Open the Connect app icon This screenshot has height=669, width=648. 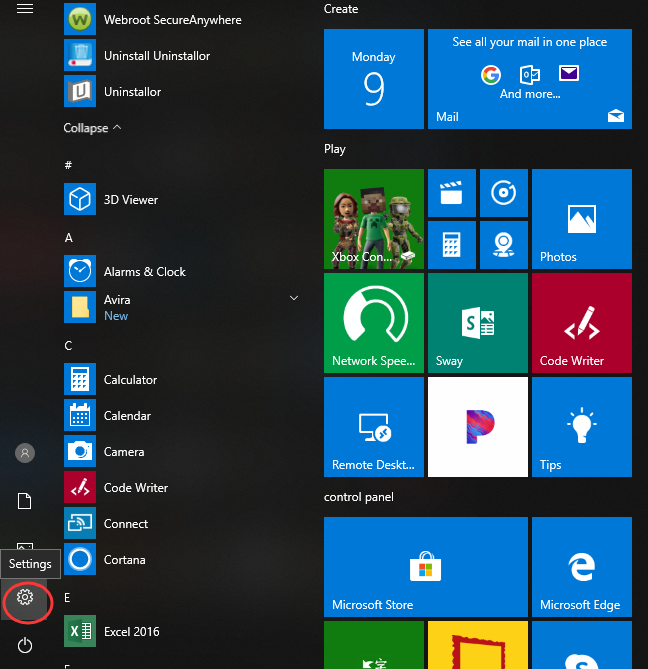click(80, 523)
